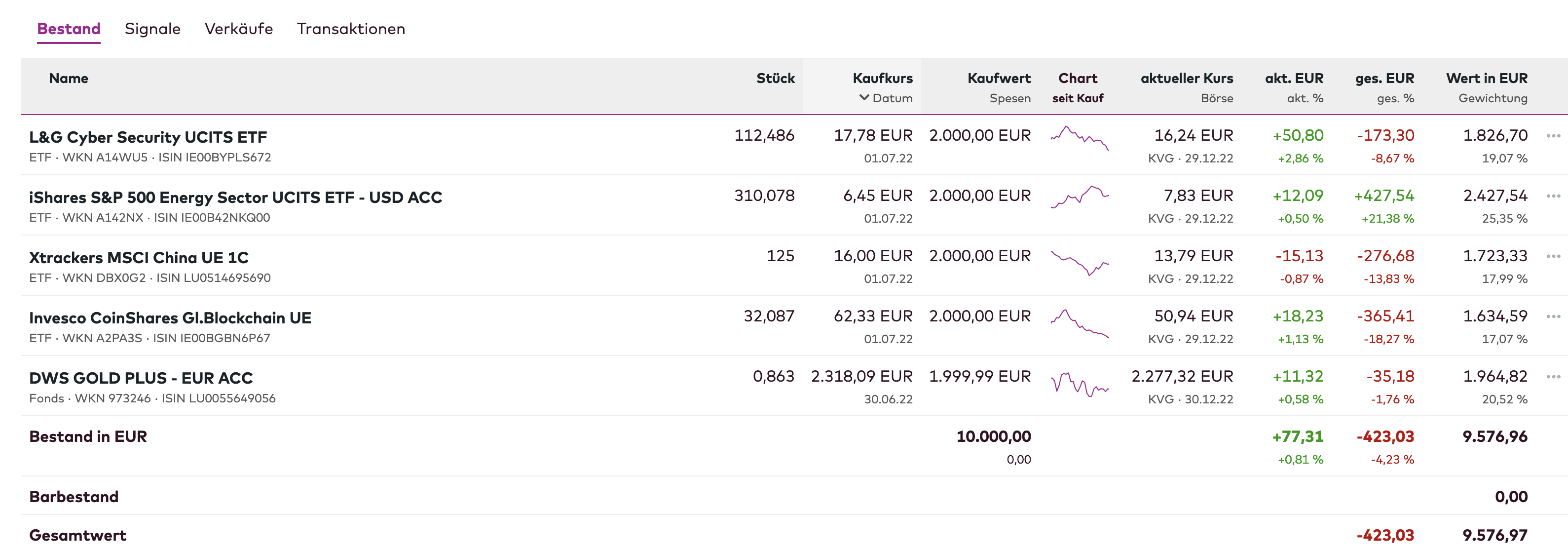Sort table by Kaufkurs column
Screen dimensions: 1568x552
click(882, 78)
